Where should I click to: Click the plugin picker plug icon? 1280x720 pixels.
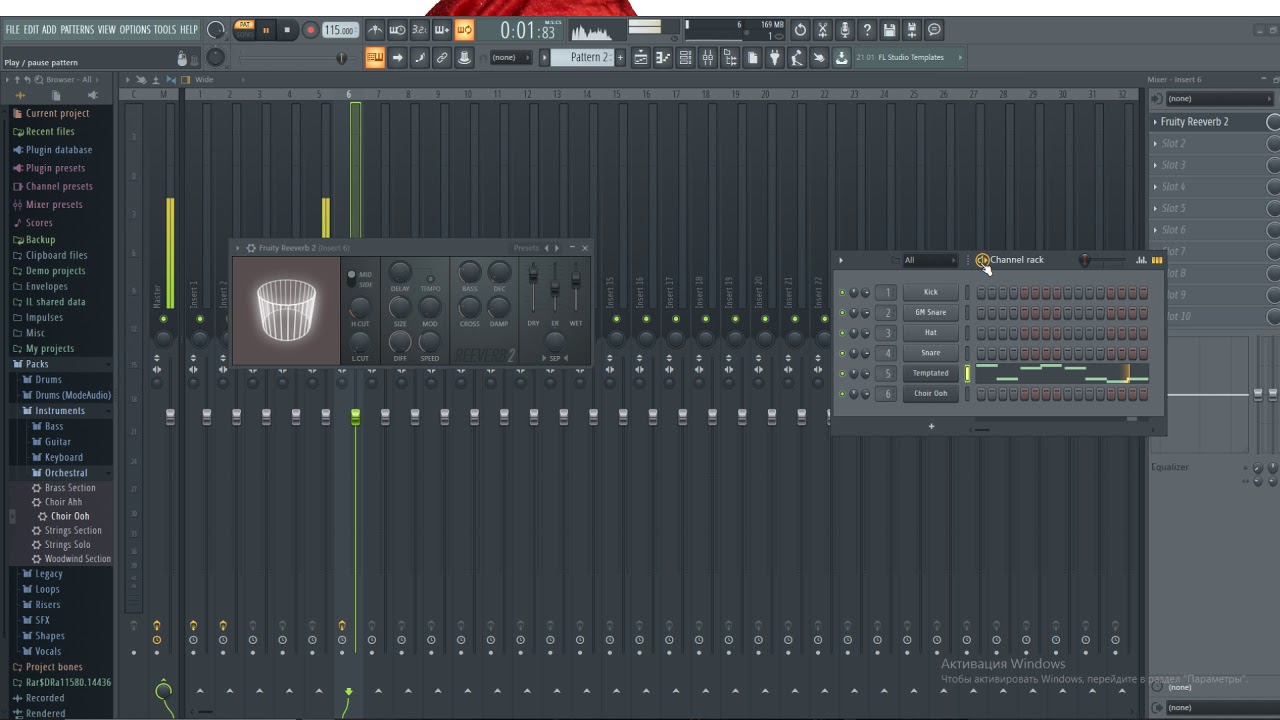(774, 58)
